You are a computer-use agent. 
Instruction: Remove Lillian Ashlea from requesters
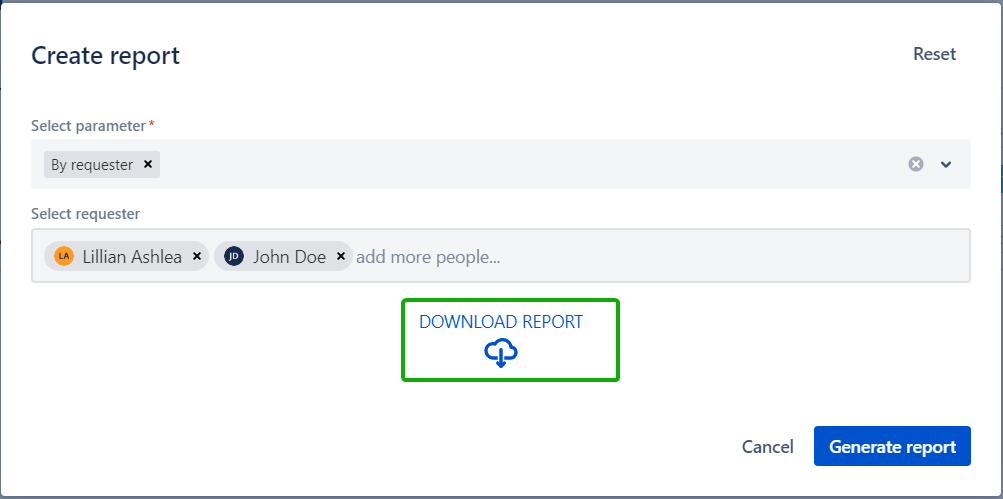click(197, 257)
